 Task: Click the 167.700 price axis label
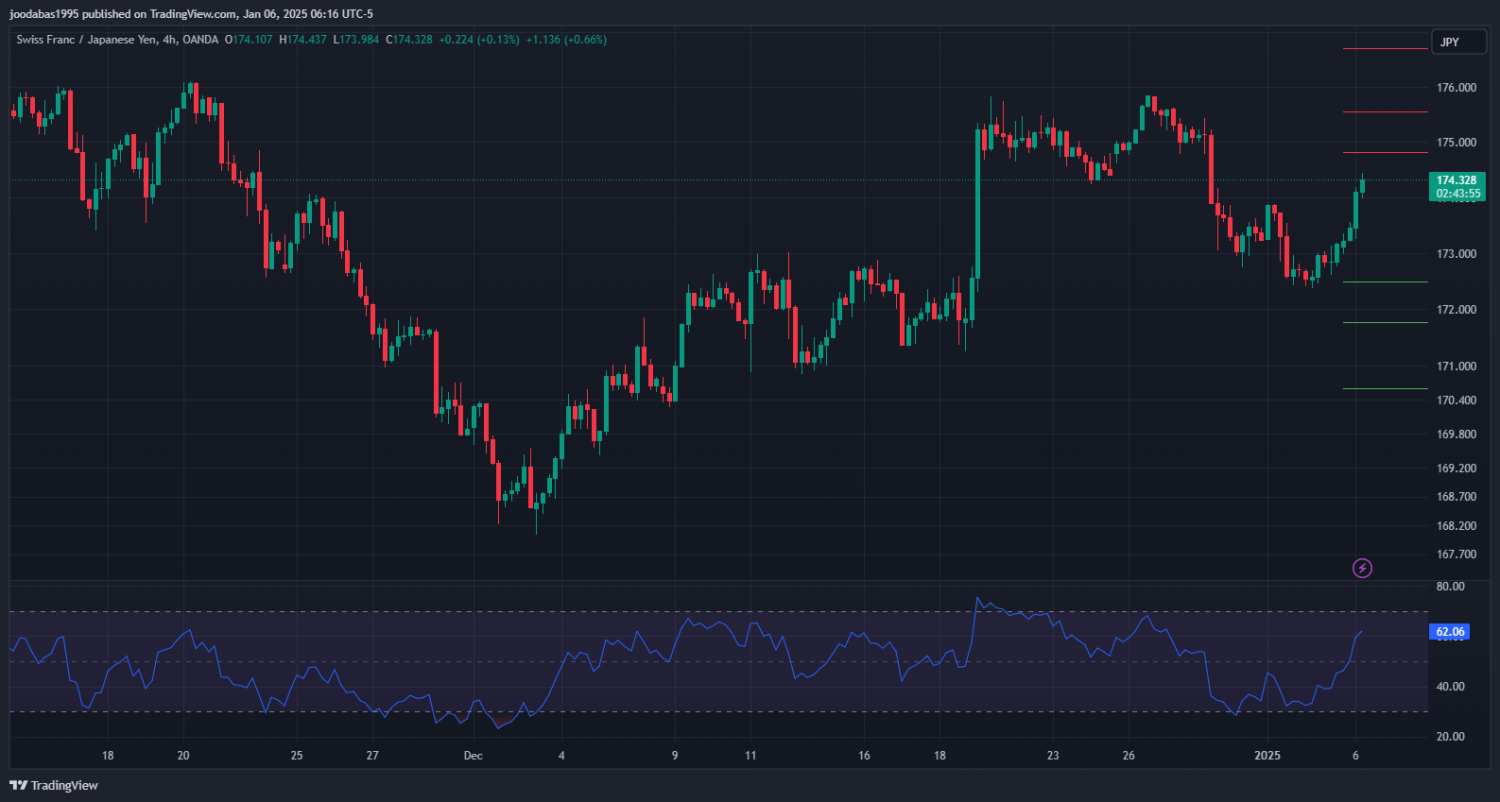pyautogui.click(x=1456, y=555)
